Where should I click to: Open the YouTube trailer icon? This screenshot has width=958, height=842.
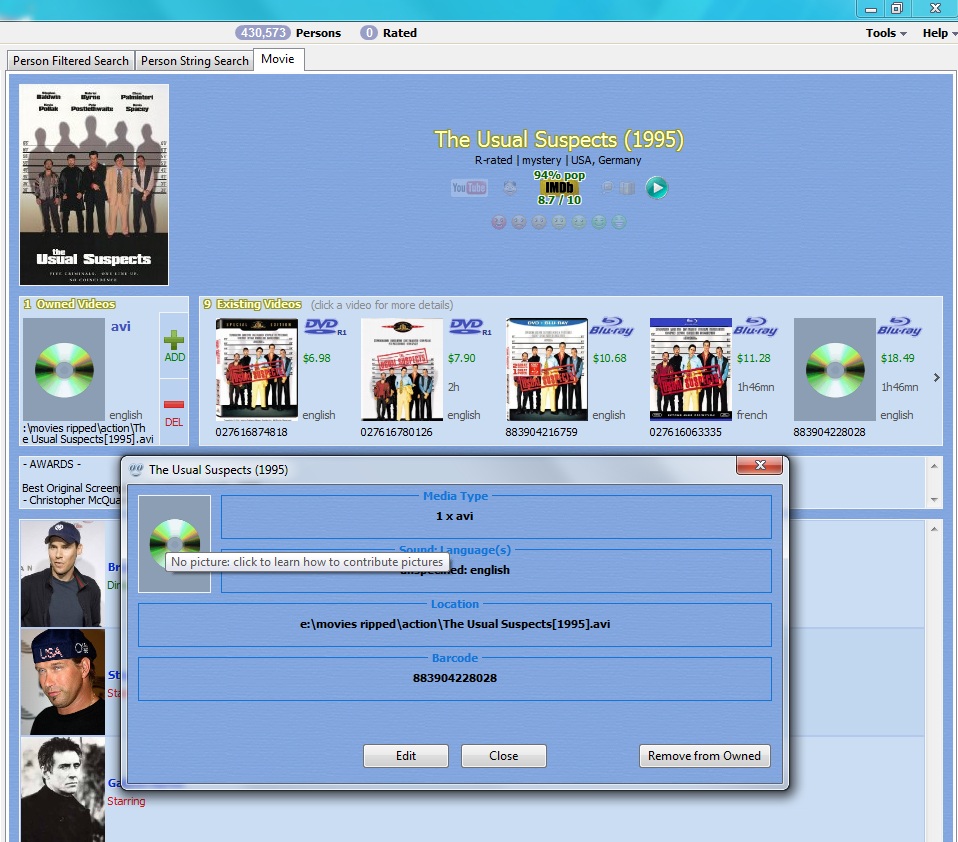(469, 188)
